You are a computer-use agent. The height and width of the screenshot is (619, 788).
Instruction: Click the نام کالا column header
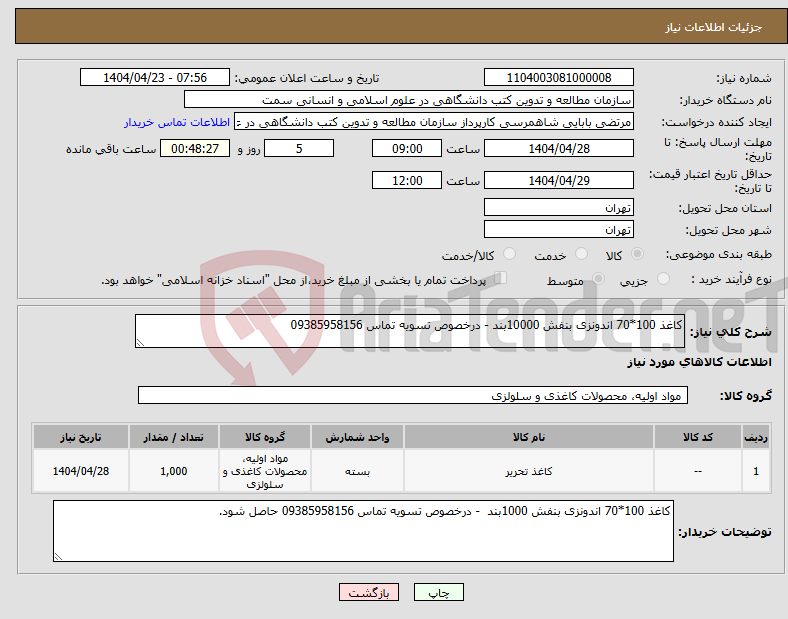pyautogui.click(x=529, y=437)
